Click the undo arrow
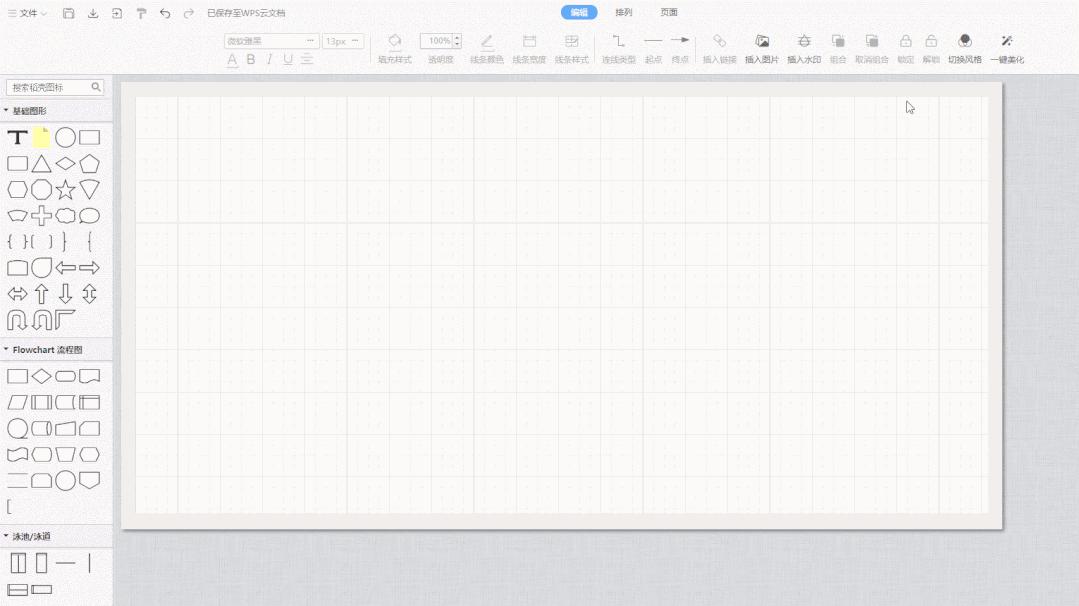Screen dimensions: 1079x606 [165, 13]
